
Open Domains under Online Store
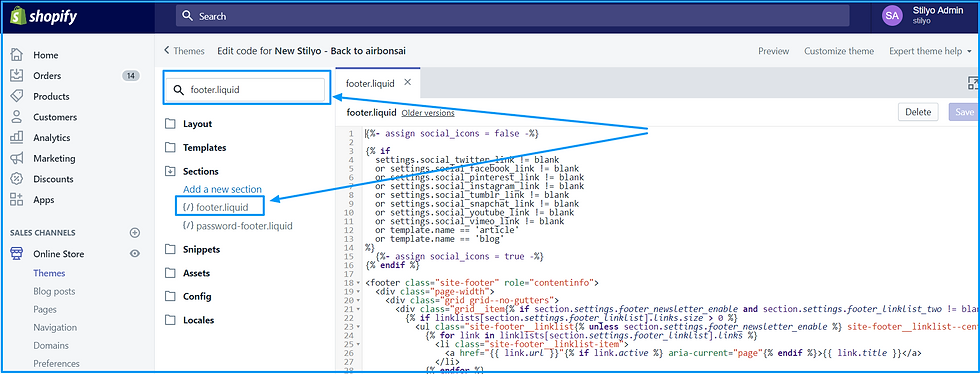pos(51,346)
